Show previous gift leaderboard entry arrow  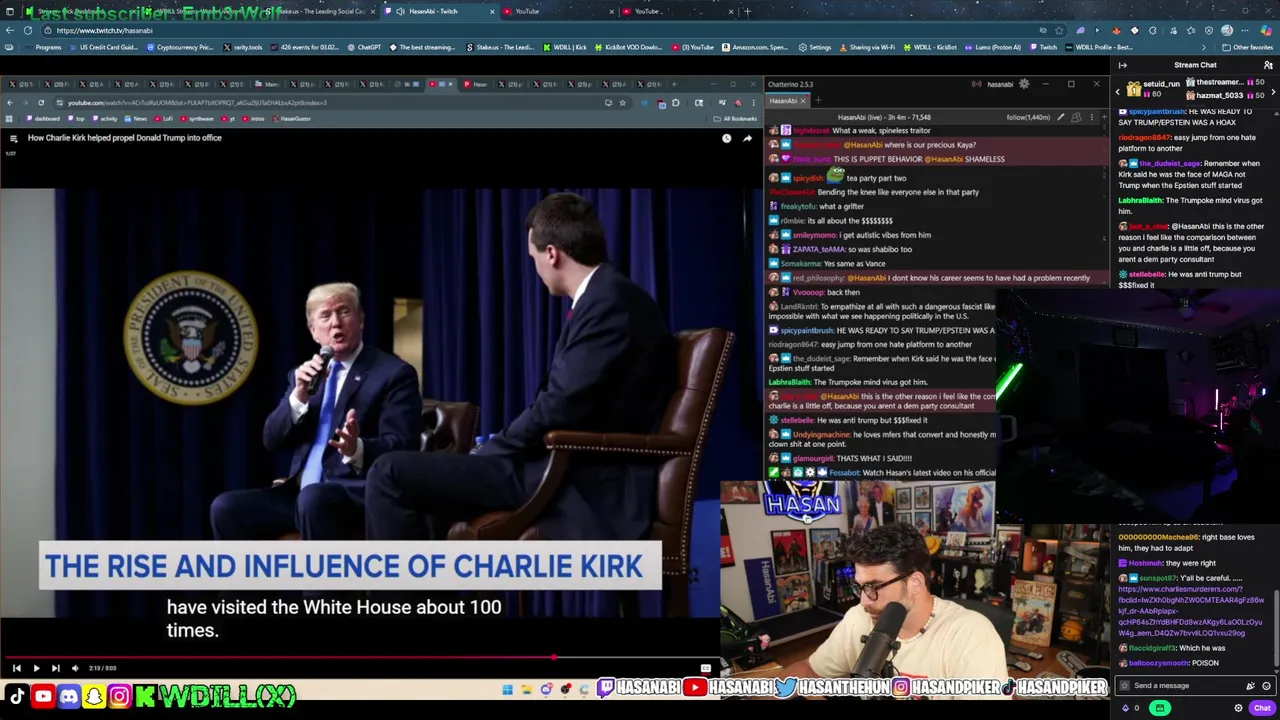coord(1118,92)
